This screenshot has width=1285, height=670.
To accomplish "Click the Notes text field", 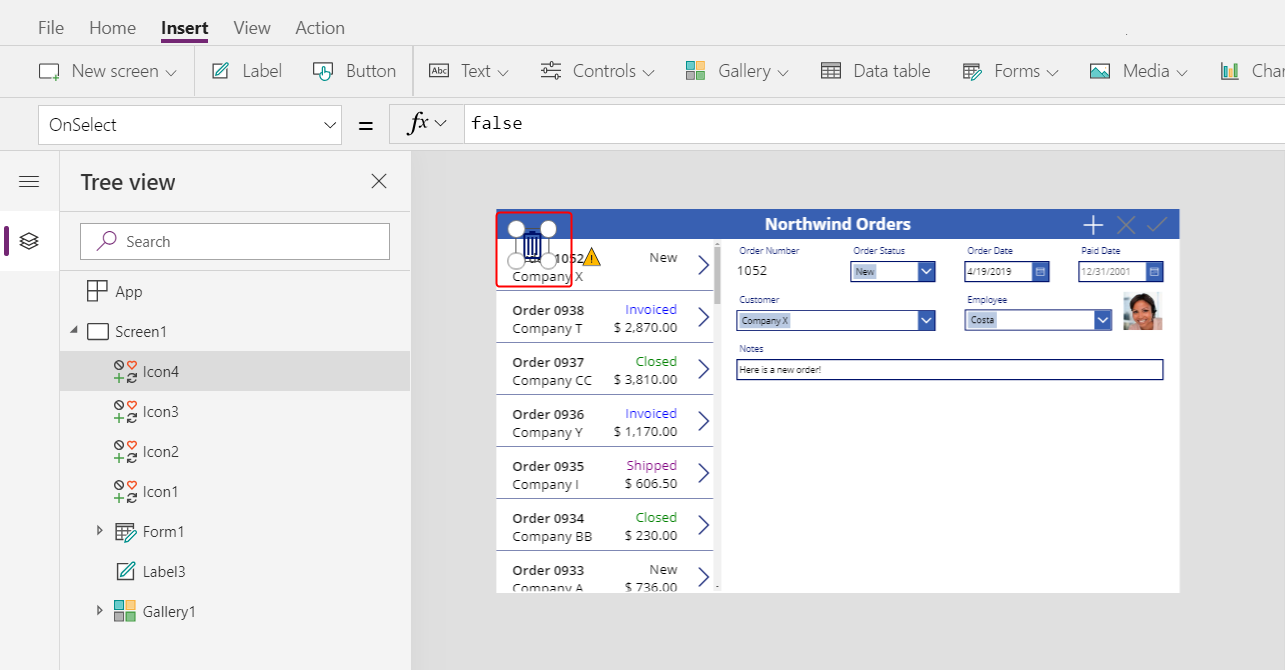I will tap(950, 369).
